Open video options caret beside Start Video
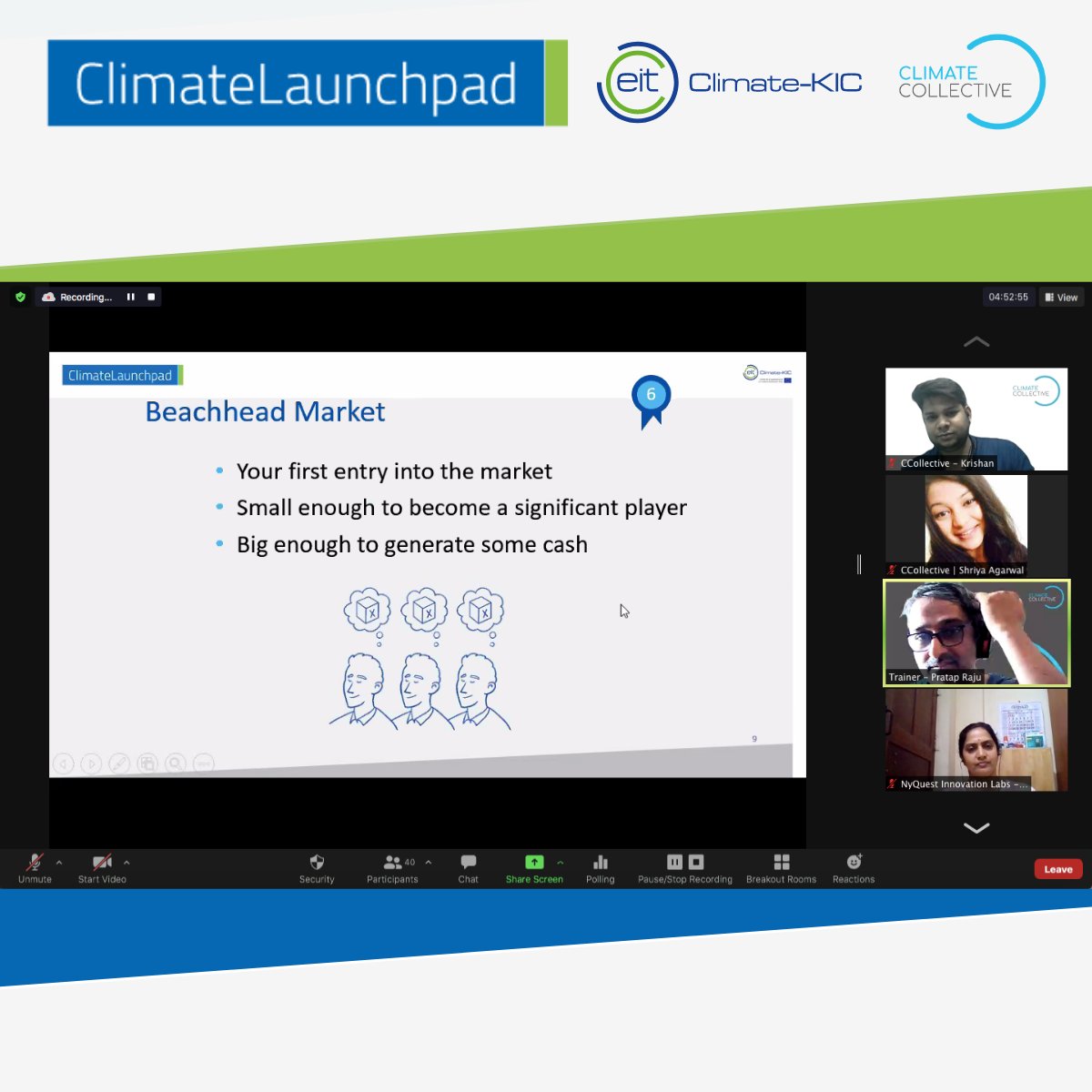The height and width of the screenshot is (1092, 1092). point(126,862)
